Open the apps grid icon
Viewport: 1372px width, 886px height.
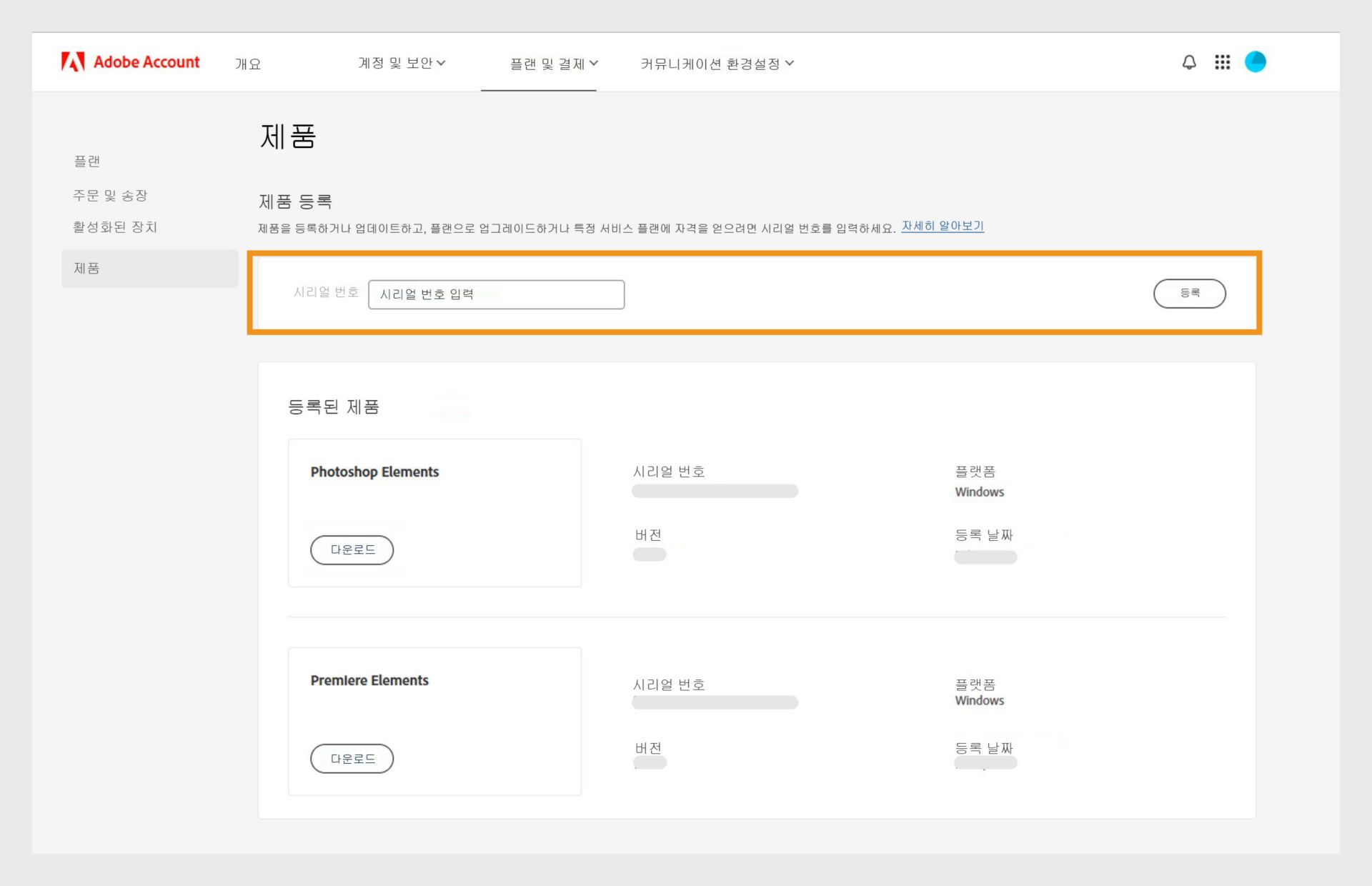[x=1222, y=62]
